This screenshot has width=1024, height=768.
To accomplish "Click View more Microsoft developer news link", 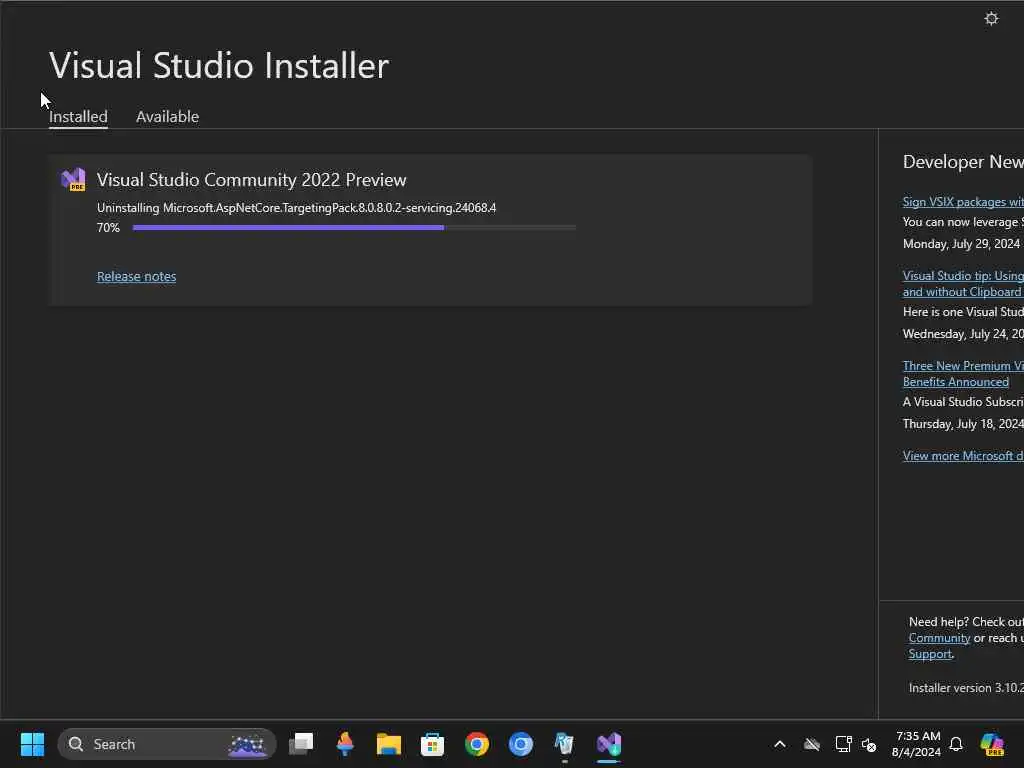I will point(963,456).
